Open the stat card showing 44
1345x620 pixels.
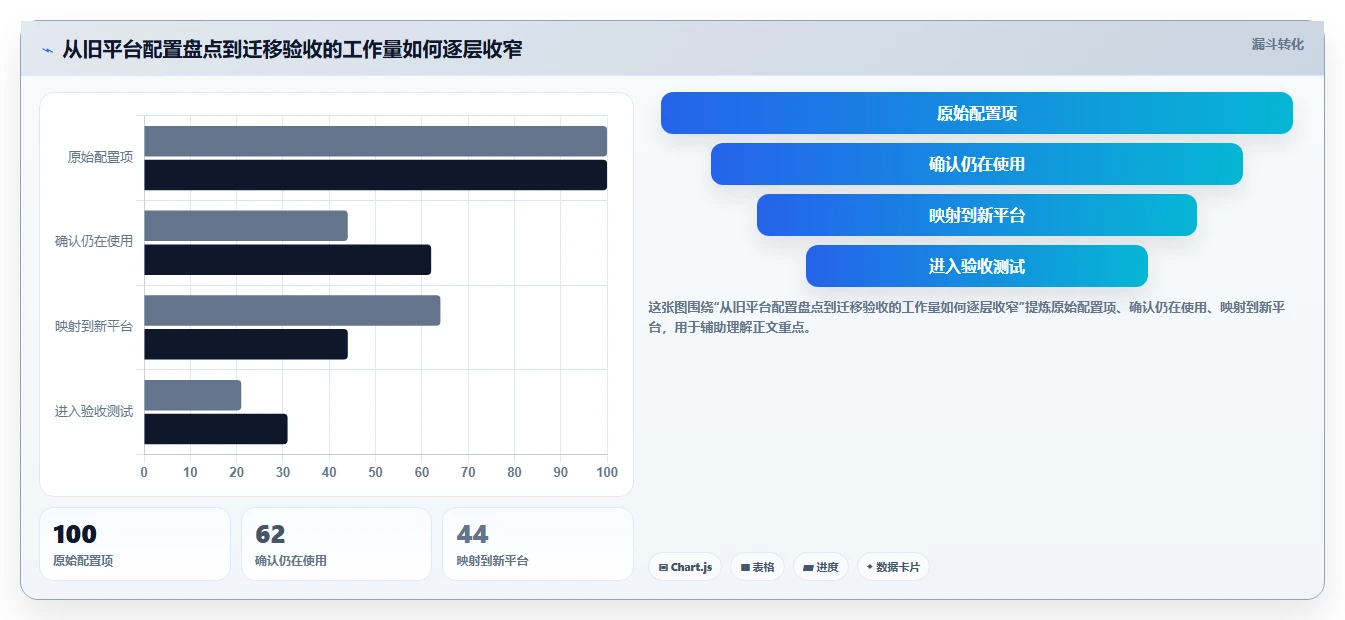click(538, 544)
